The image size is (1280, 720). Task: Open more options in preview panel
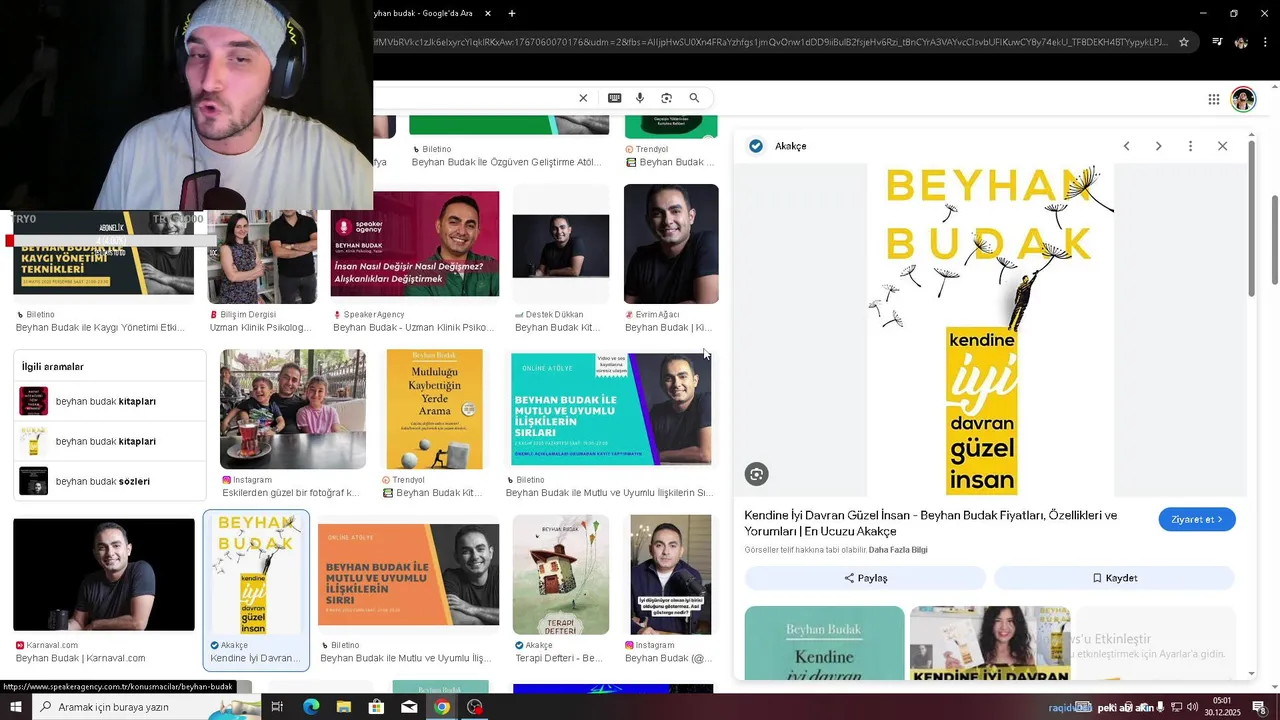tap(1190, 146)
